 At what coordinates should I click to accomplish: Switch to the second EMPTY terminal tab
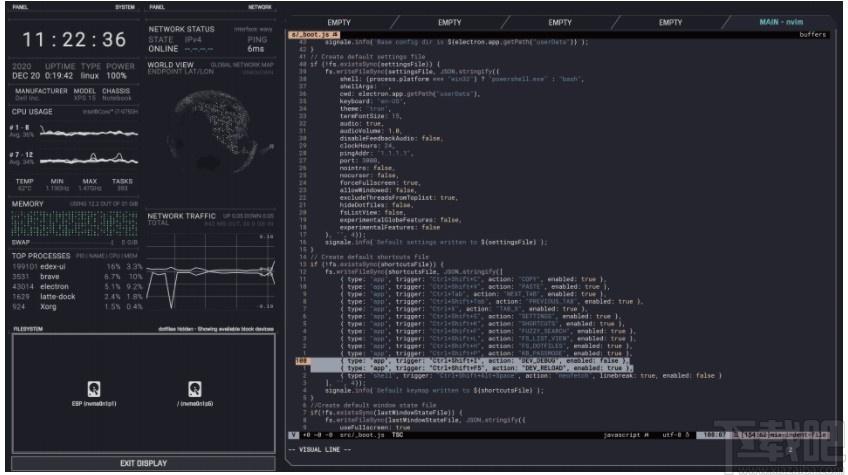pyautogui.click(x=449, y=23)
